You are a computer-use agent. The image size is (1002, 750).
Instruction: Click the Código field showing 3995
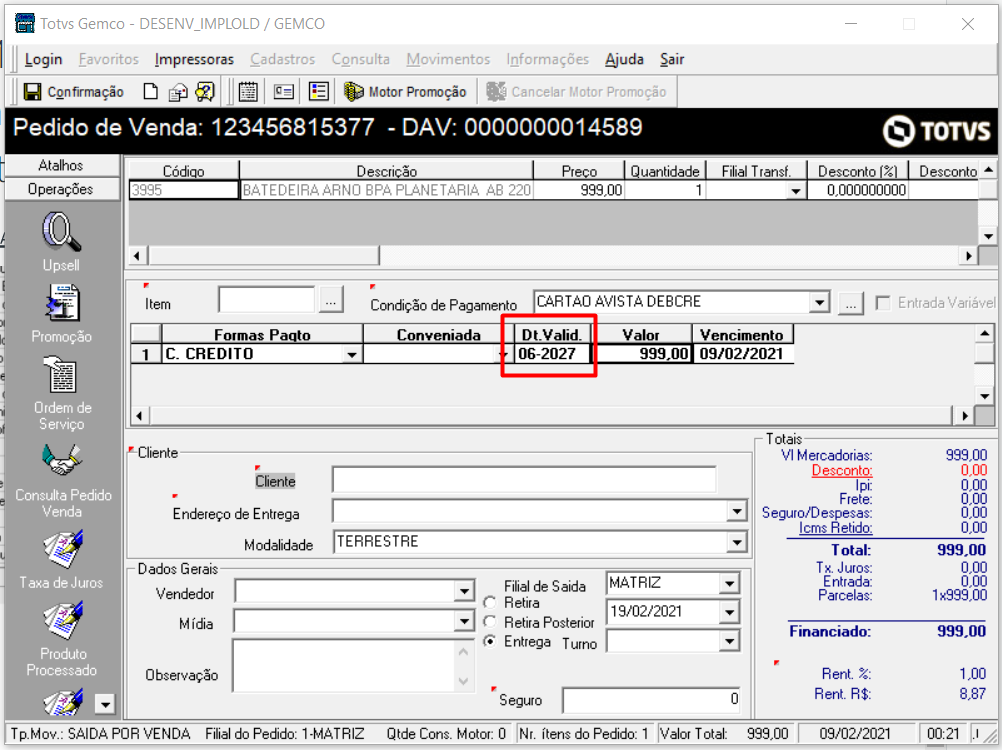183,190
